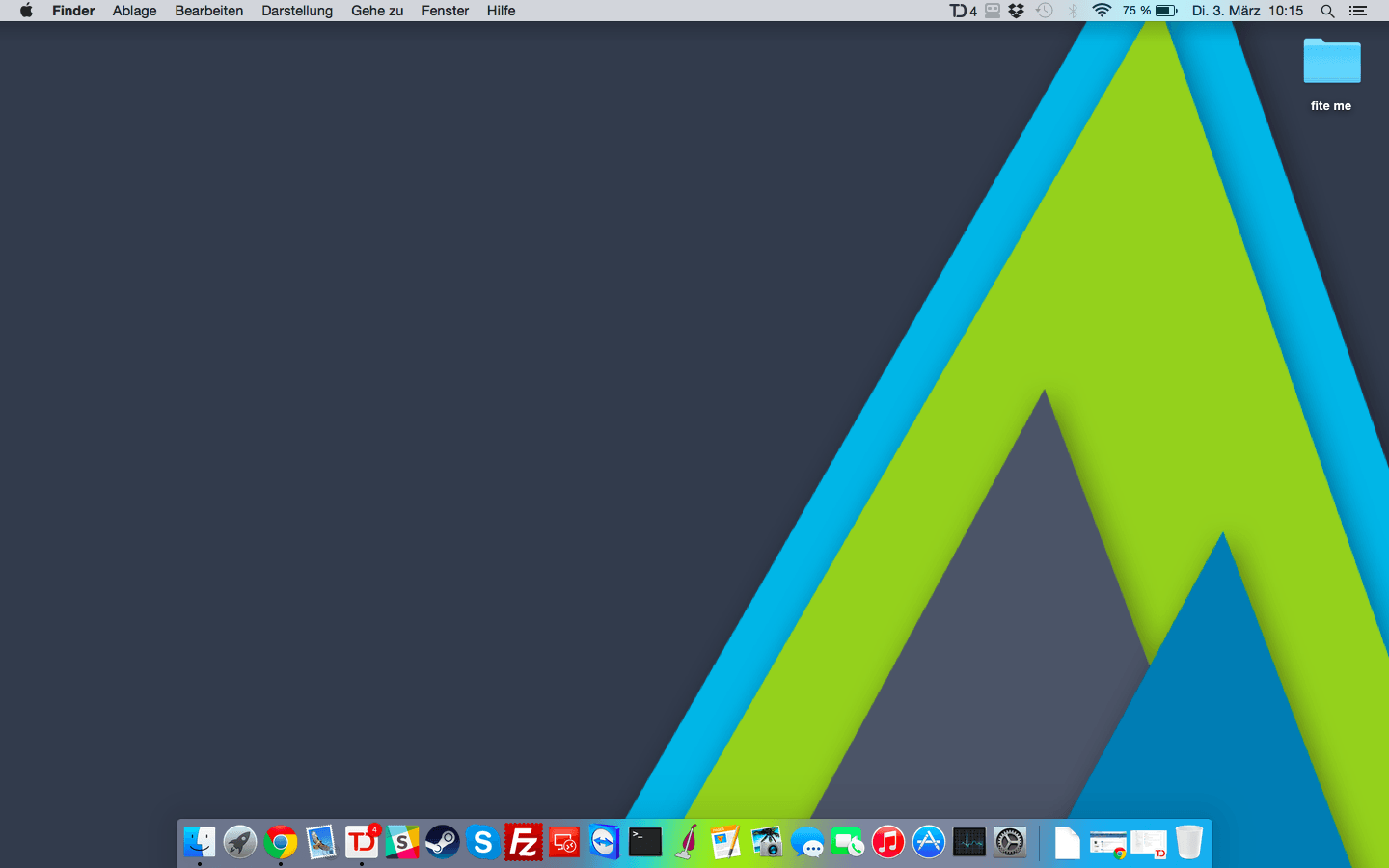1389x868 pixels.
Task: Open the Dropbox menu bar icon
Action: [x=1017, y=11]
